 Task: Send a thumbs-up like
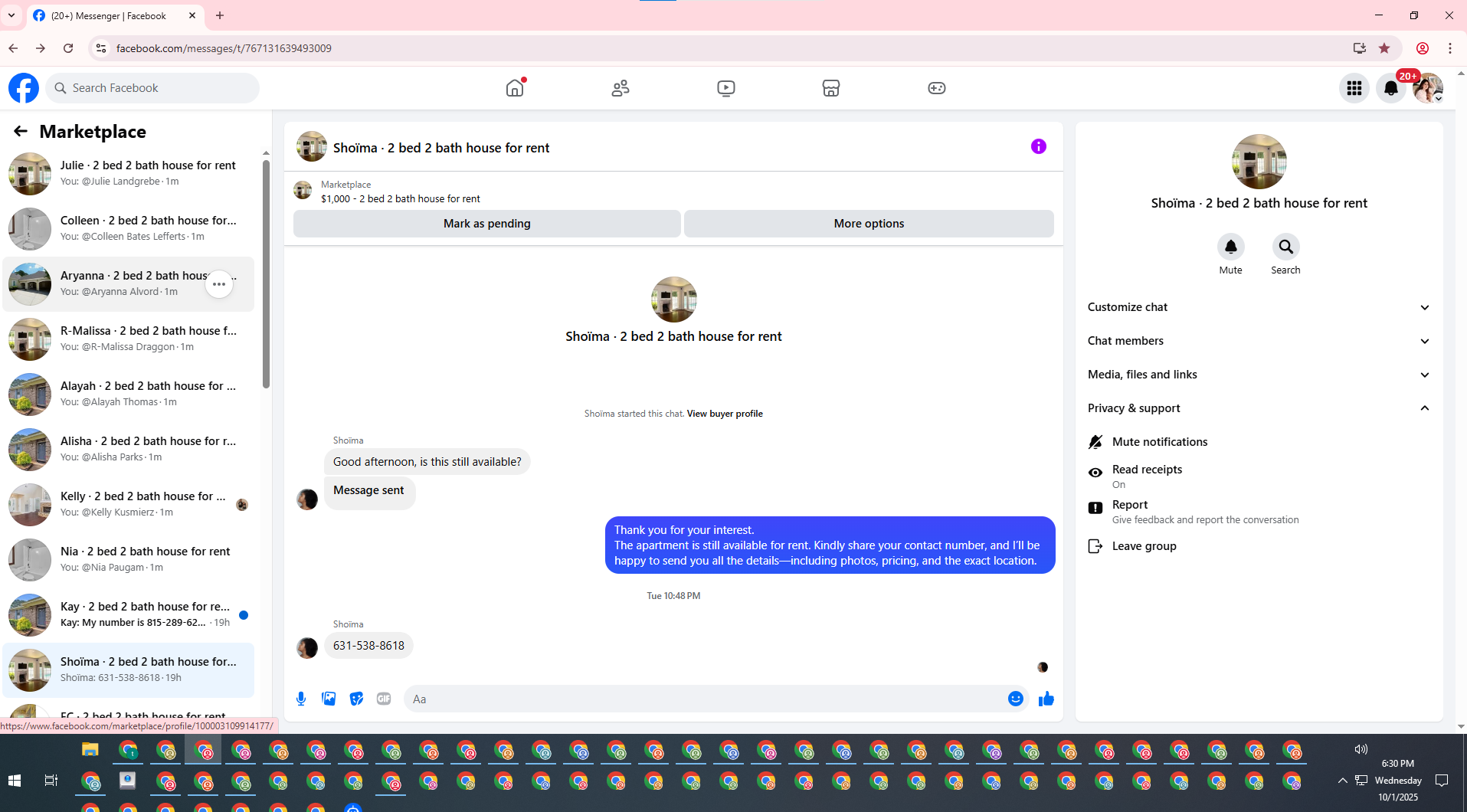[x=1046, y=699]
